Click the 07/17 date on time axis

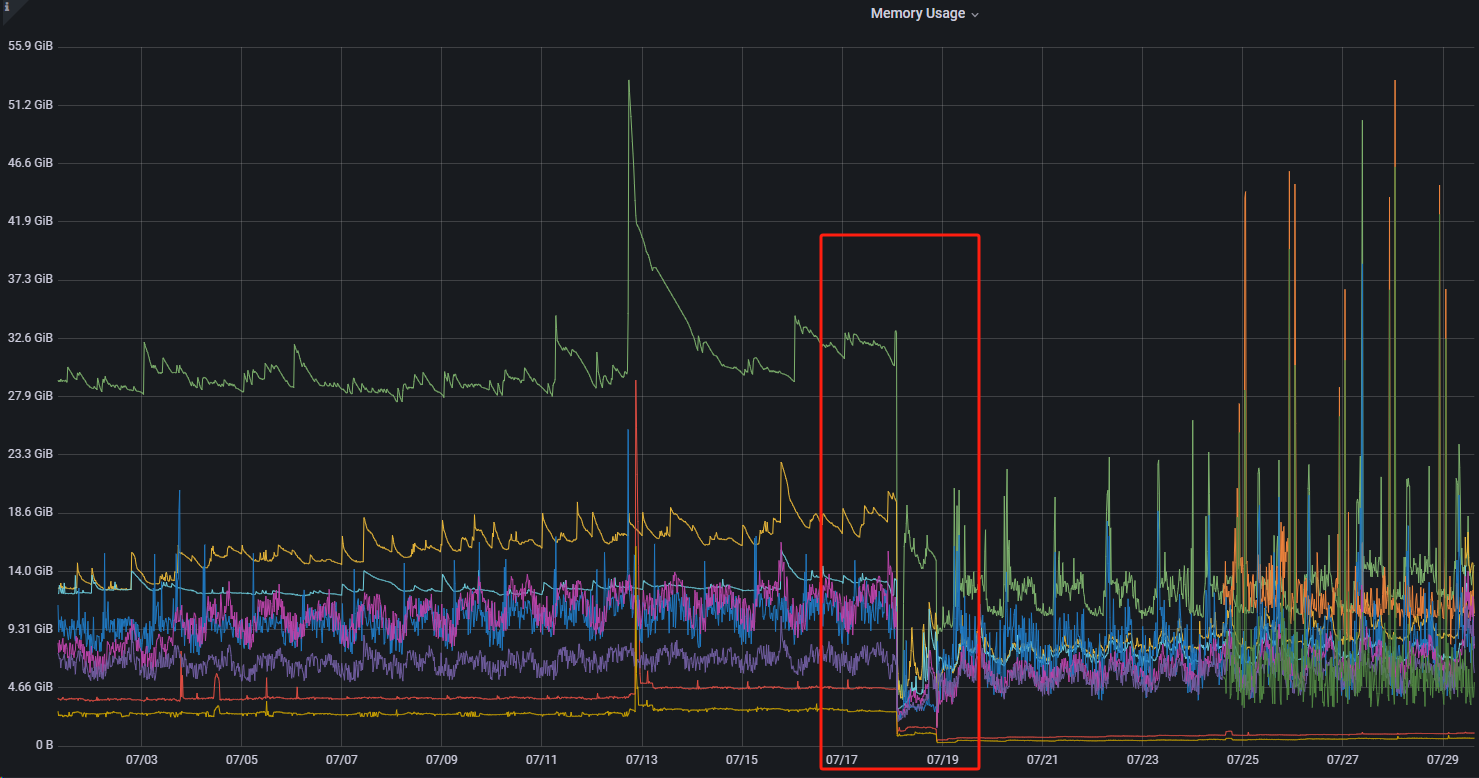[842, 760]
